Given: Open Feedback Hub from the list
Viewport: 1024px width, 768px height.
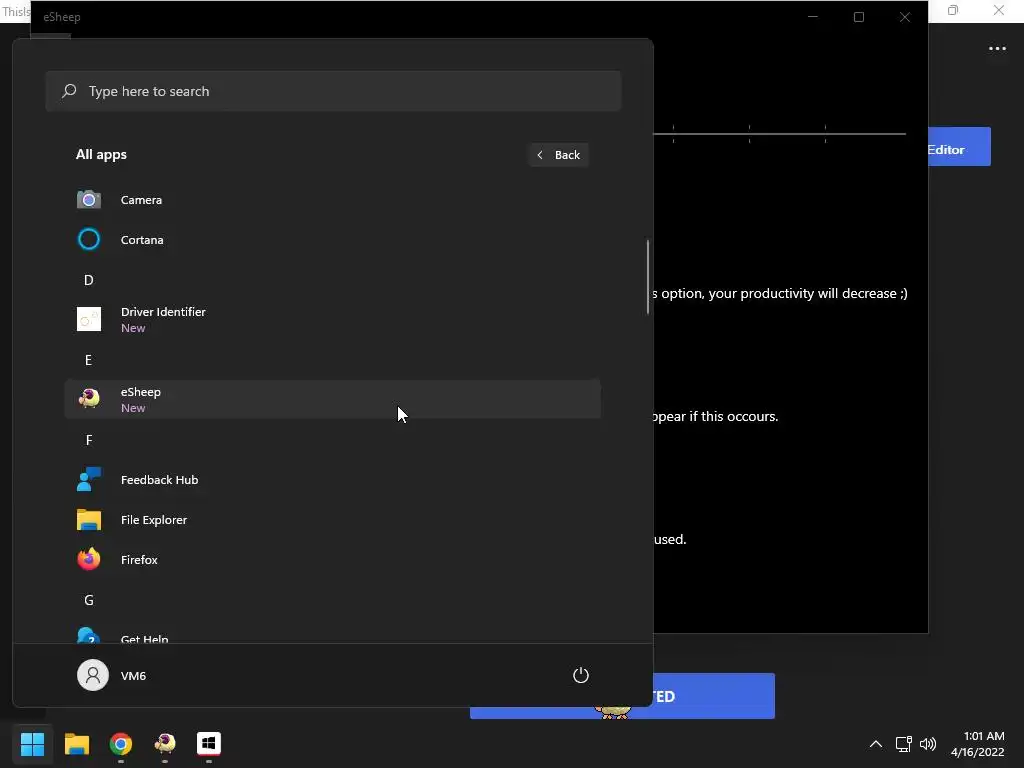Looking at the screenshot, I should point(332,479).
